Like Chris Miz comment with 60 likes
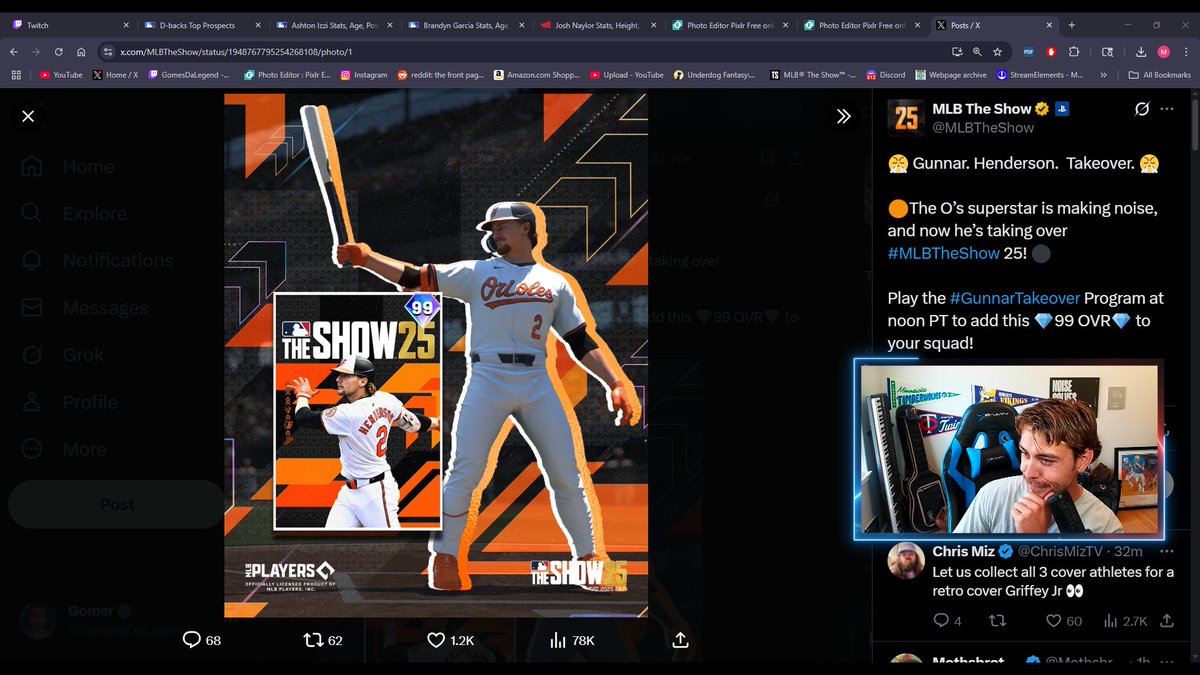 pos(1064,621)
